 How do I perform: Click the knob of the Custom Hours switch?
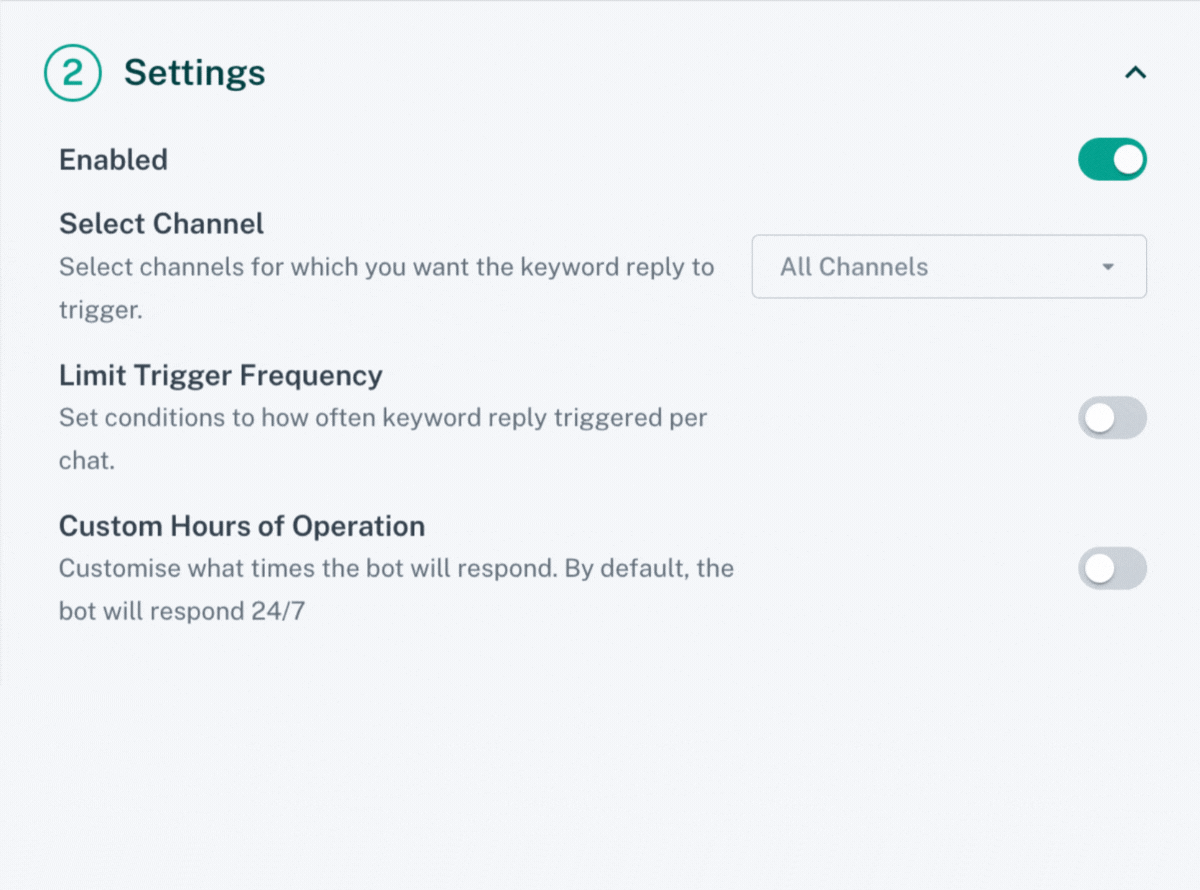(x=1099, y=568)
